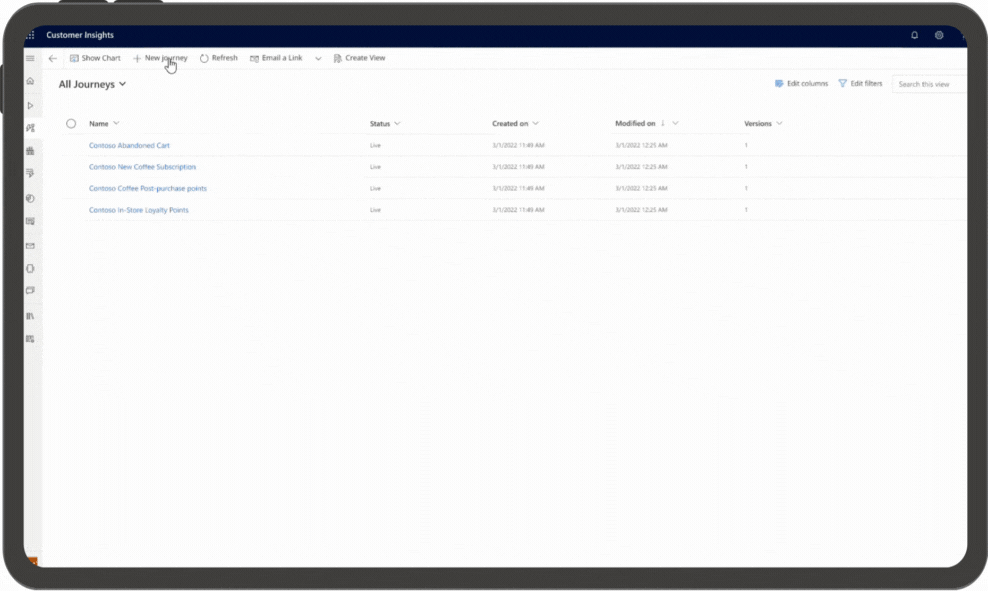Open the Versions column header menu
988x591 pixels.
(x=763, y=123)
